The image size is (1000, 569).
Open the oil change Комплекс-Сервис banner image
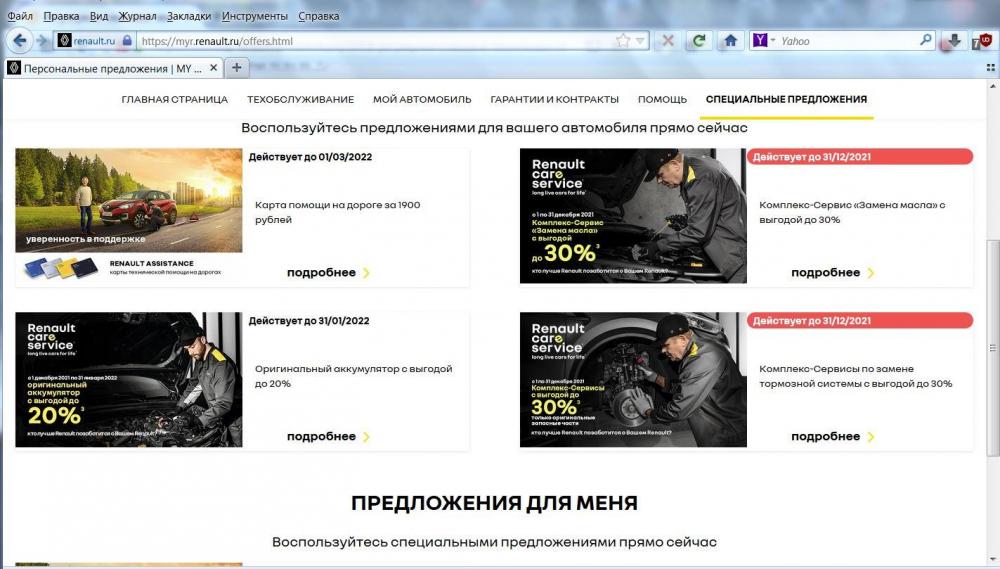(633, 216)
